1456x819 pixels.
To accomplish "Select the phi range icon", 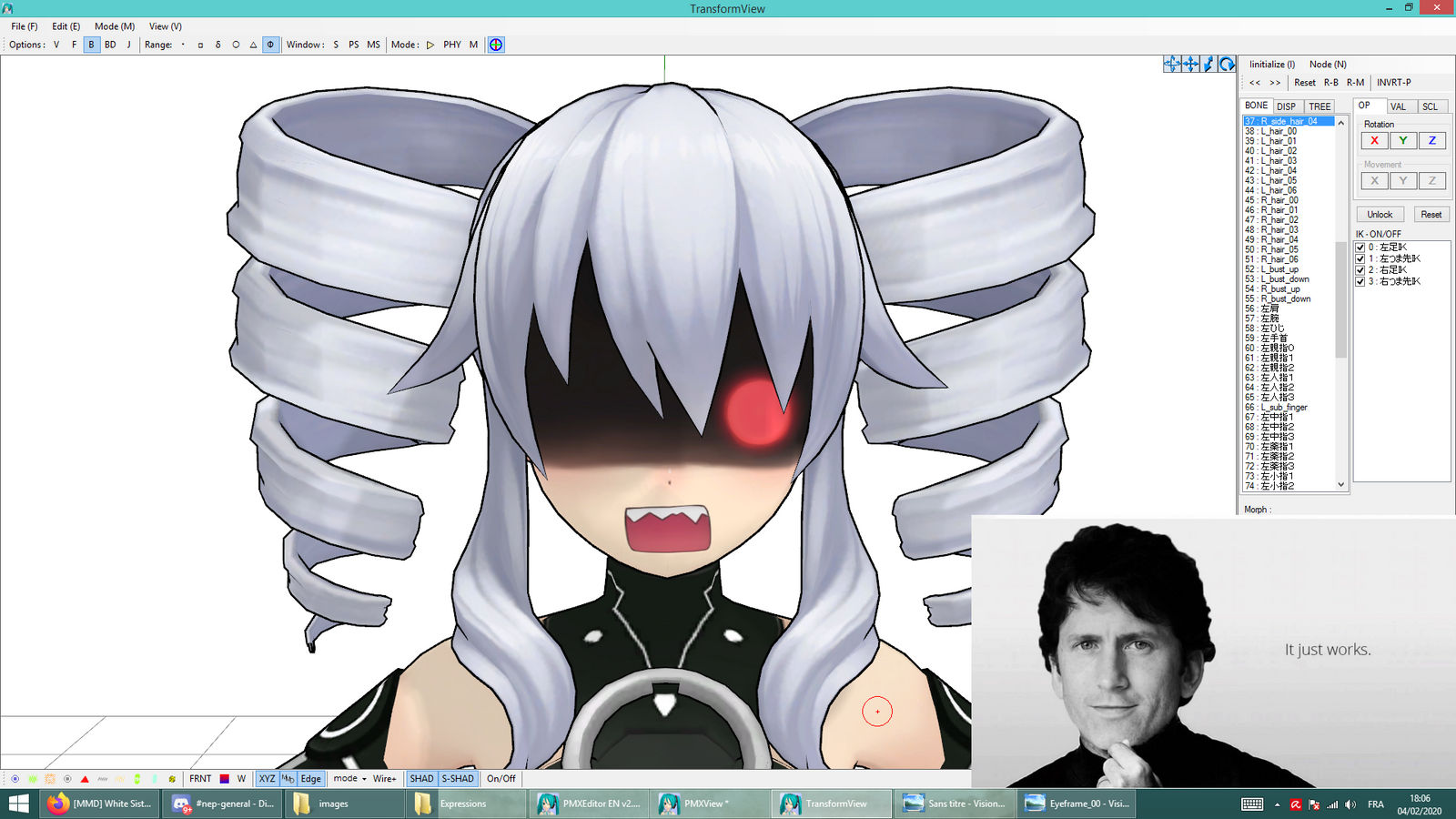I will 270,45.
